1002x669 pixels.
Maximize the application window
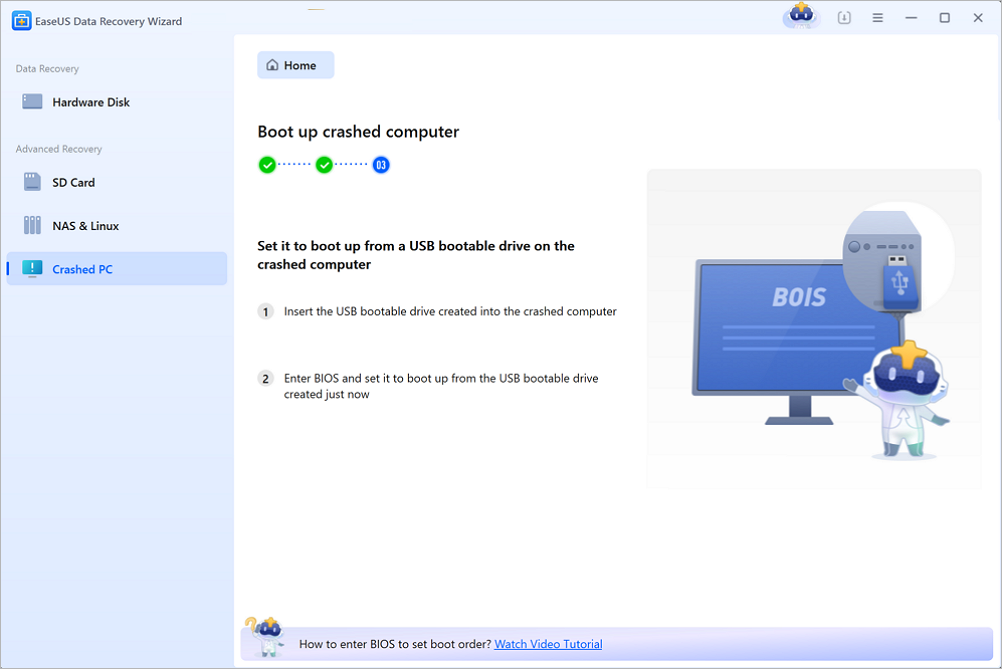[x=944, y=18]
